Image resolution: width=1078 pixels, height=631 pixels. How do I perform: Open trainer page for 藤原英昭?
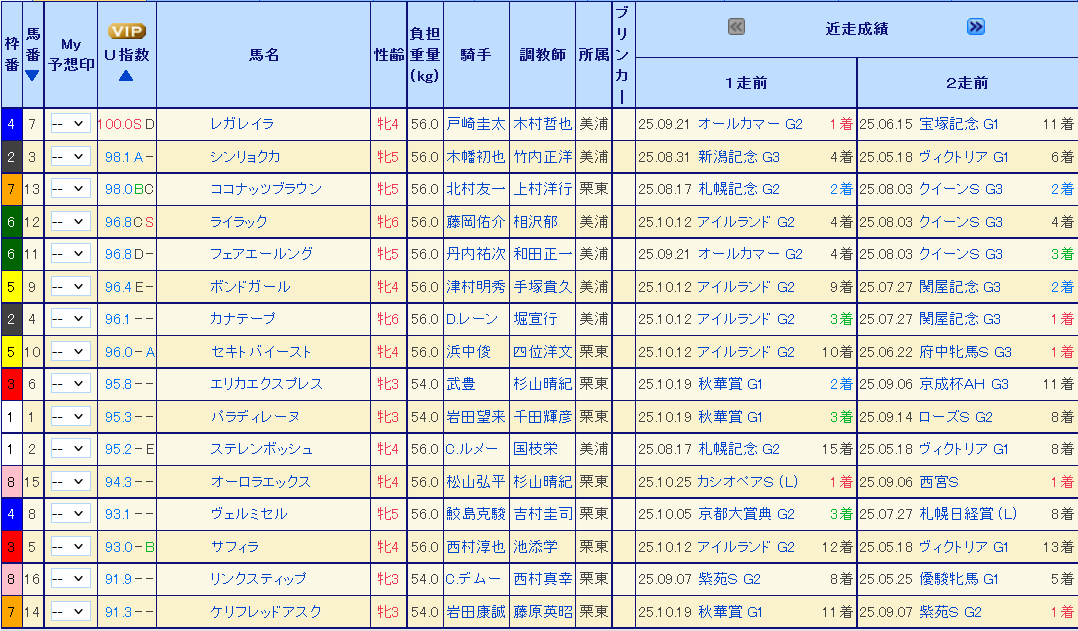click(x=542, y=611)
